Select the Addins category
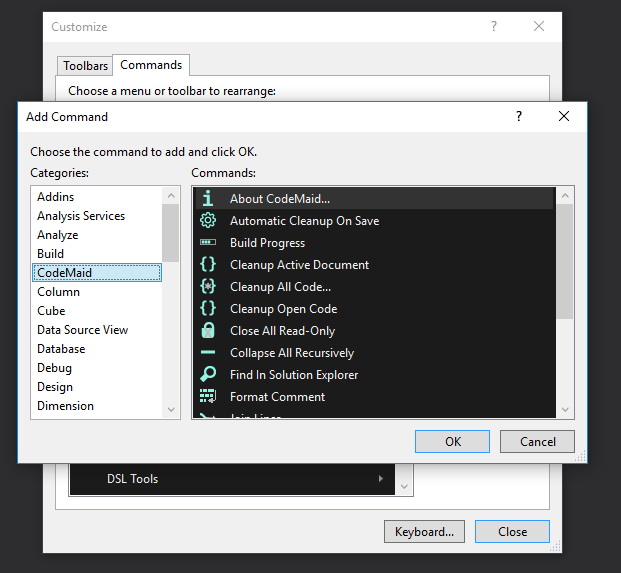This screenshot has height=573, width=621. [x=97, y=196]
